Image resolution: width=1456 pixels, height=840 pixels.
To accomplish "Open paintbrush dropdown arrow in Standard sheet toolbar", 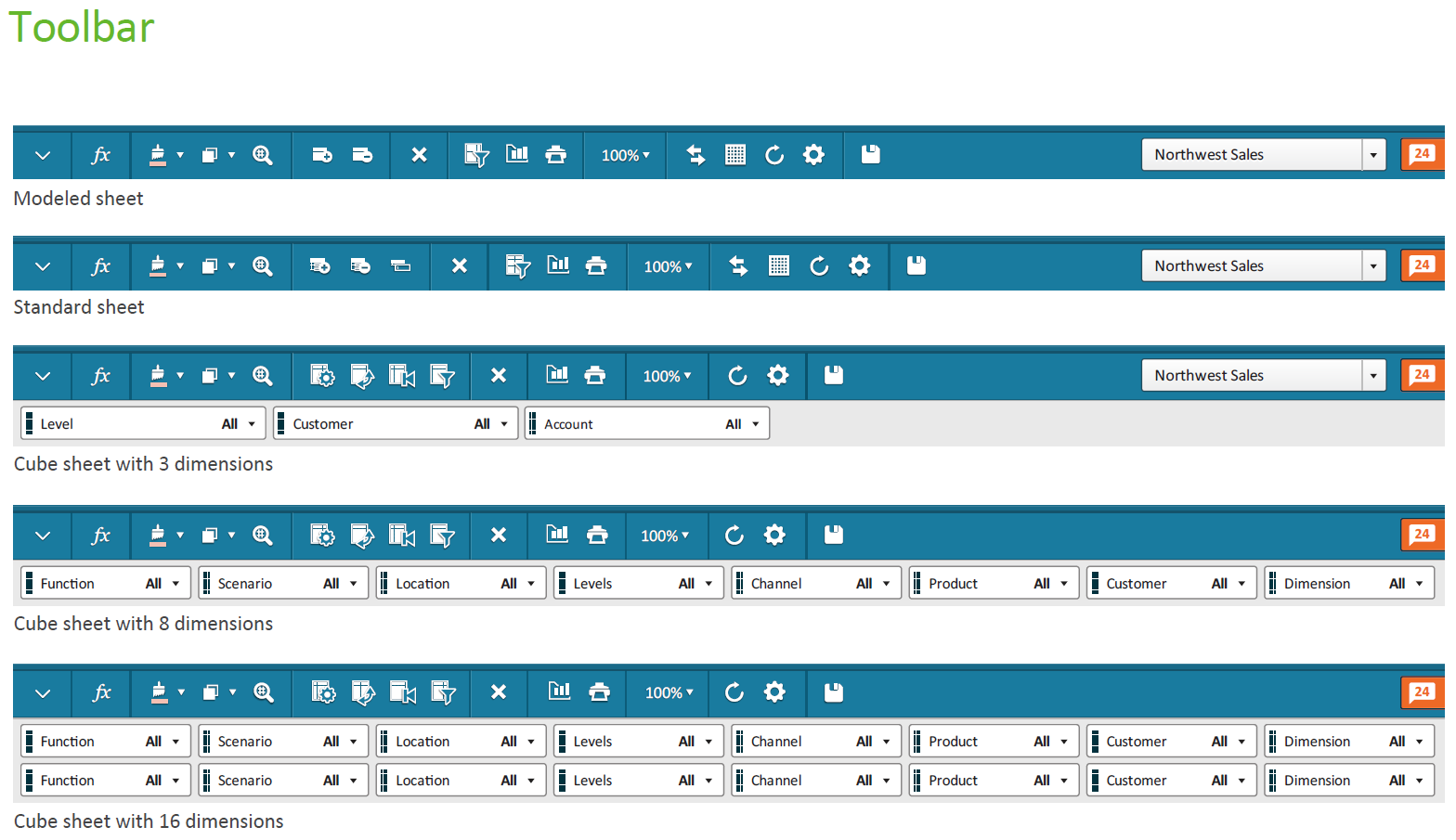I will [x=180, y=265].
